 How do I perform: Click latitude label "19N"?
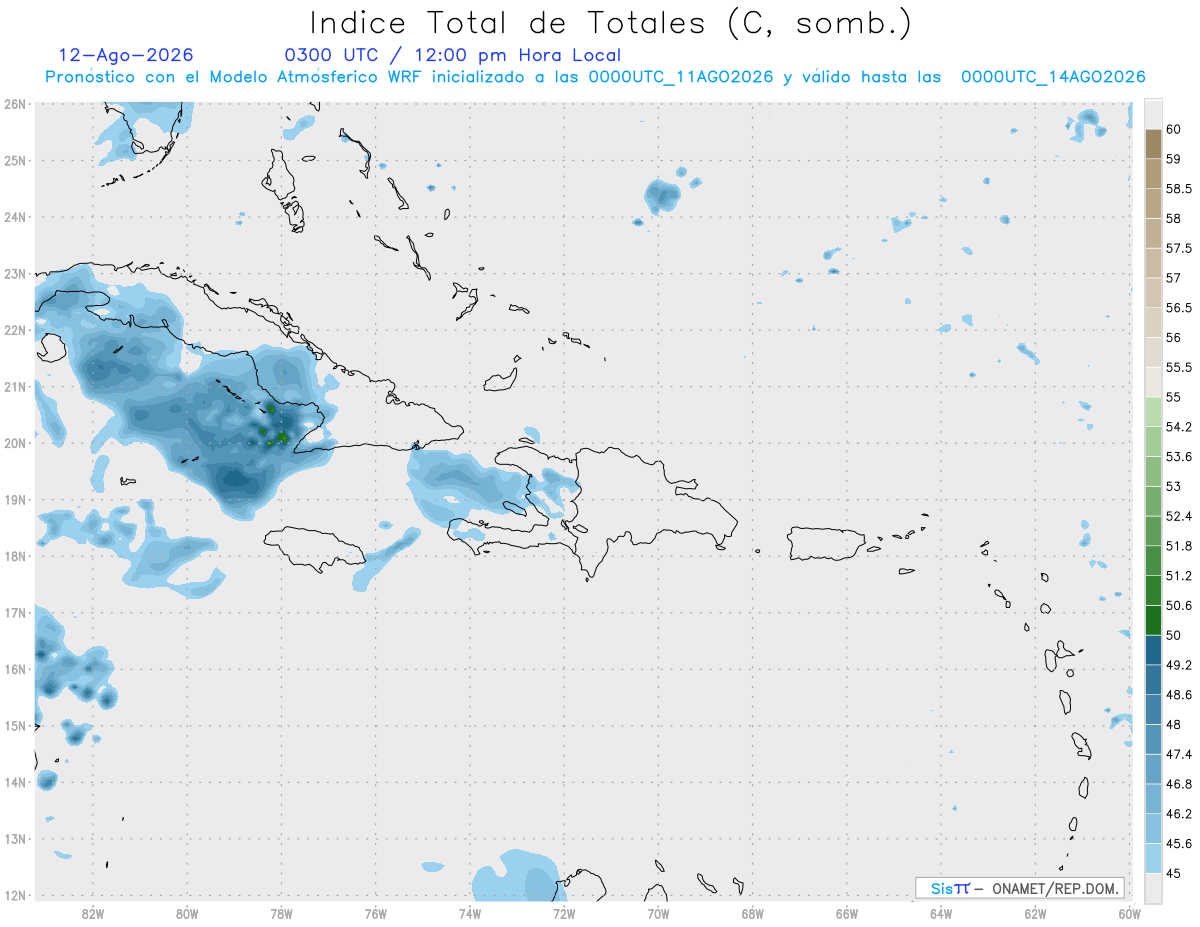tap(15, 500)
